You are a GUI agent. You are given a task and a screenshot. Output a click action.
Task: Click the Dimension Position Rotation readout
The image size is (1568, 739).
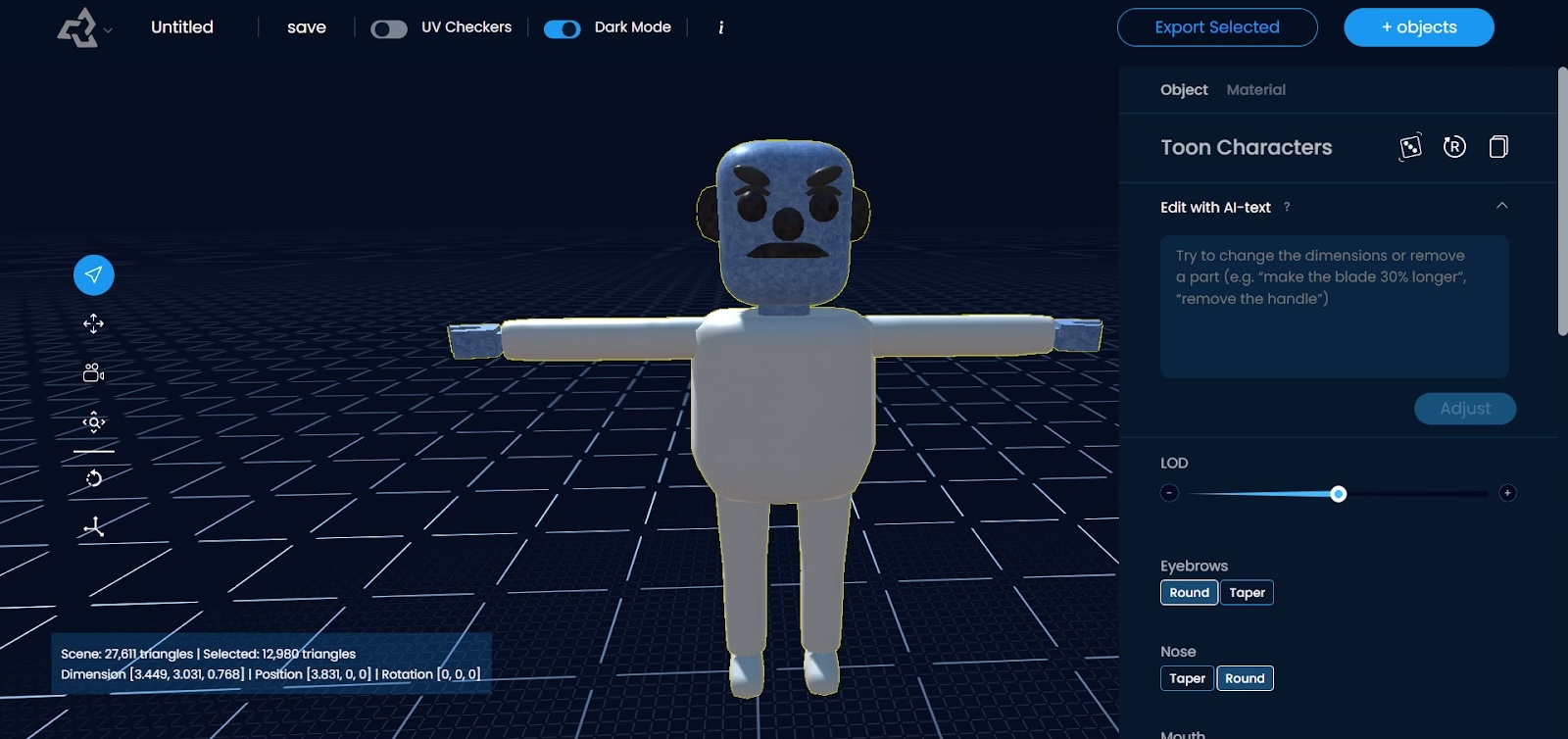pos(270,674)
